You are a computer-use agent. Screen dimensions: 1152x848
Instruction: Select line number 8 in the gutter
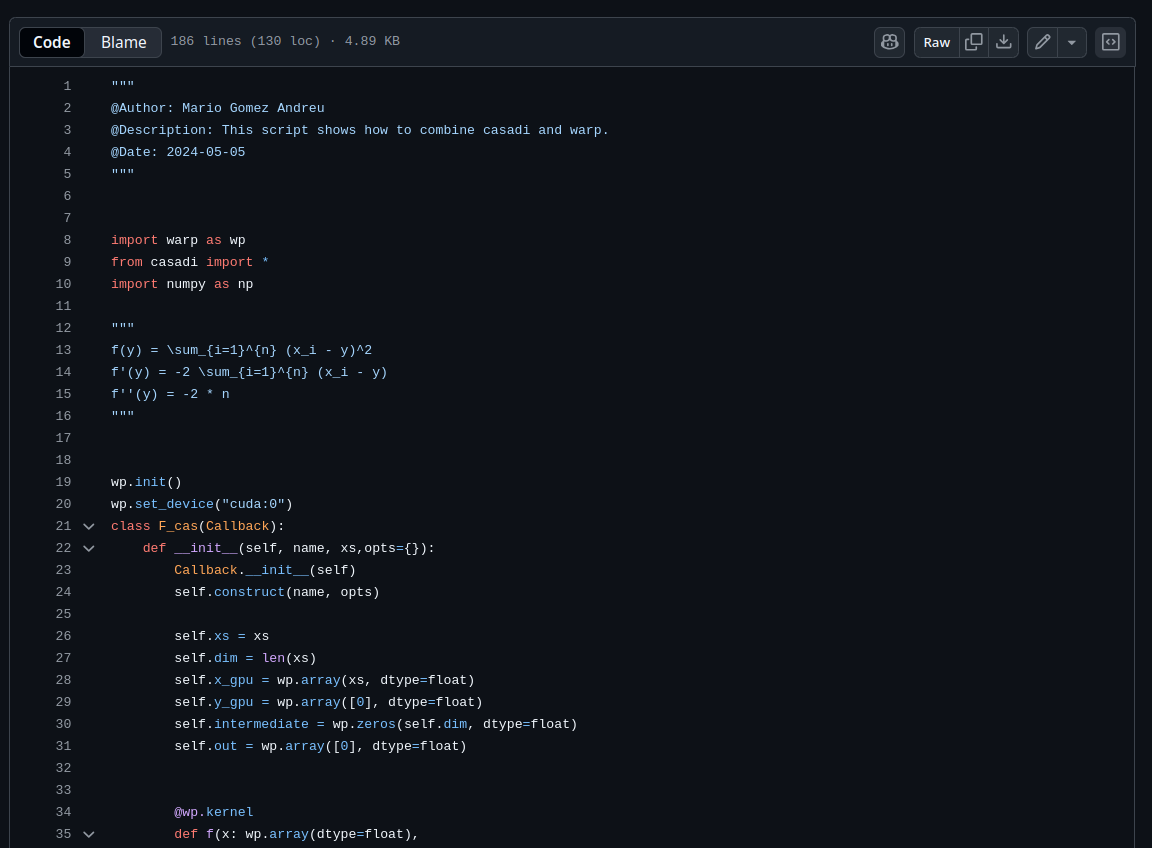[x=67, y=240]
